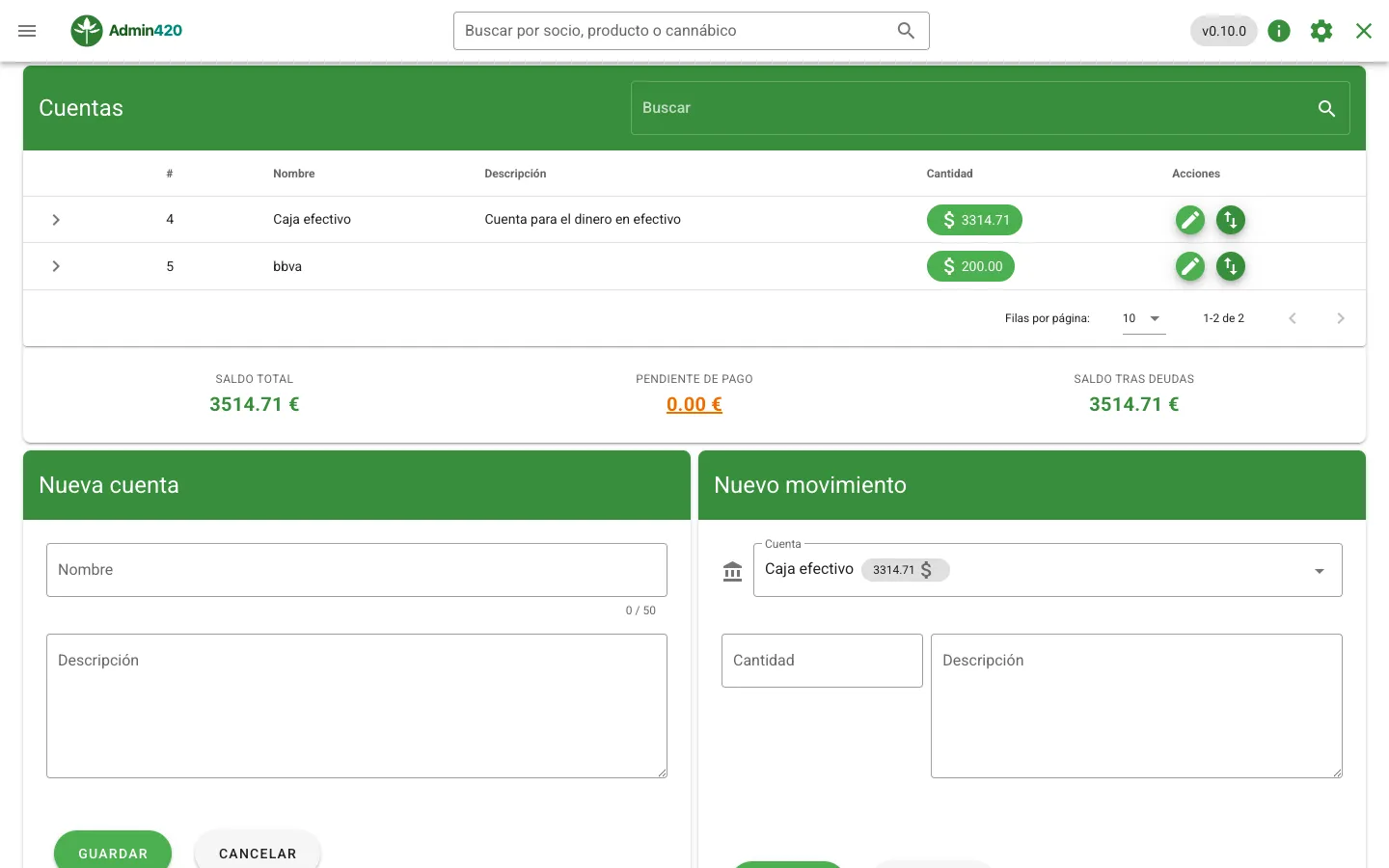Click the $ 3314.71 amount chip
This screenshot has height=868, width=1389.
974,220
